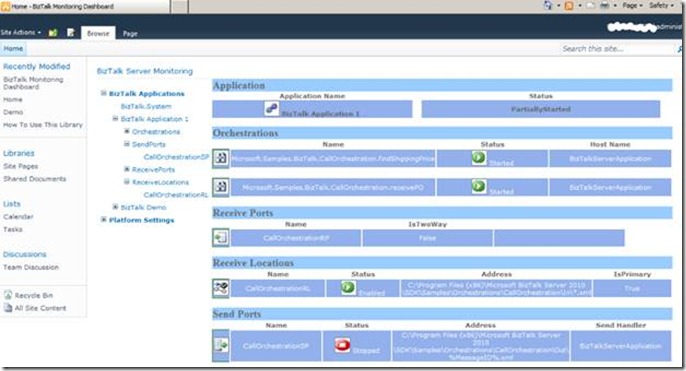Viewport: 686px width, 371px height.
Task: Click the CallOrchestrationRP receive port icon
Action: pyautogui.click(x=220, y=238)
